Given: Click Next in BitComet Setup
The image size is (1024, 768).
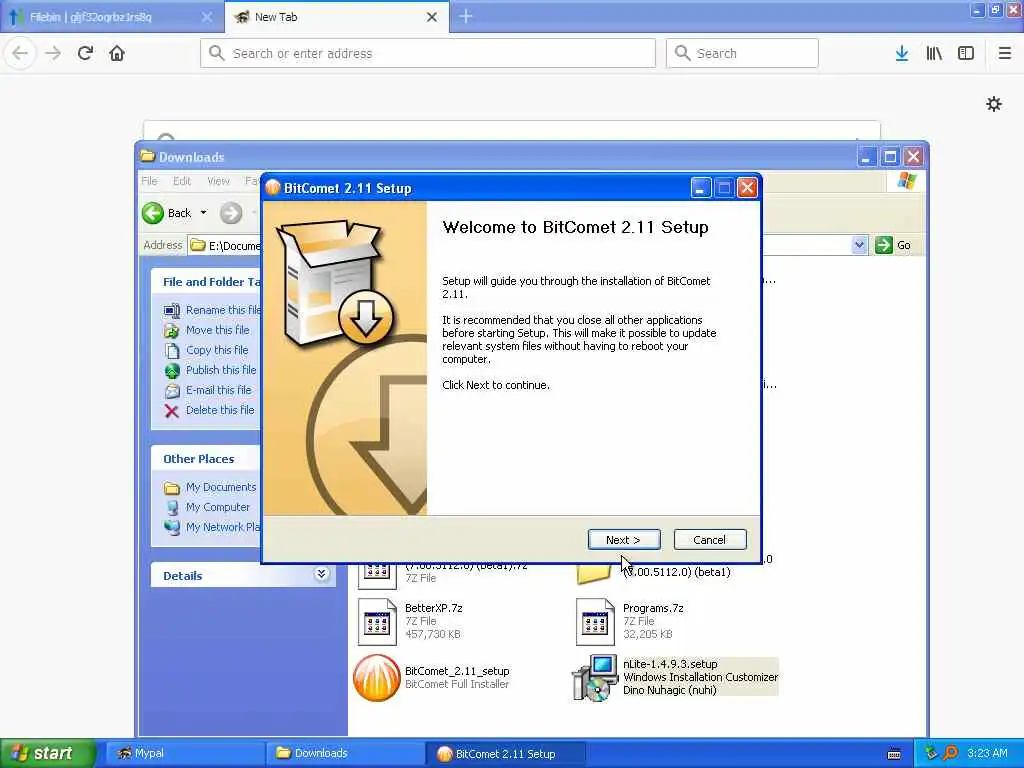Looking at the screenshot, I should pos(624,539).
